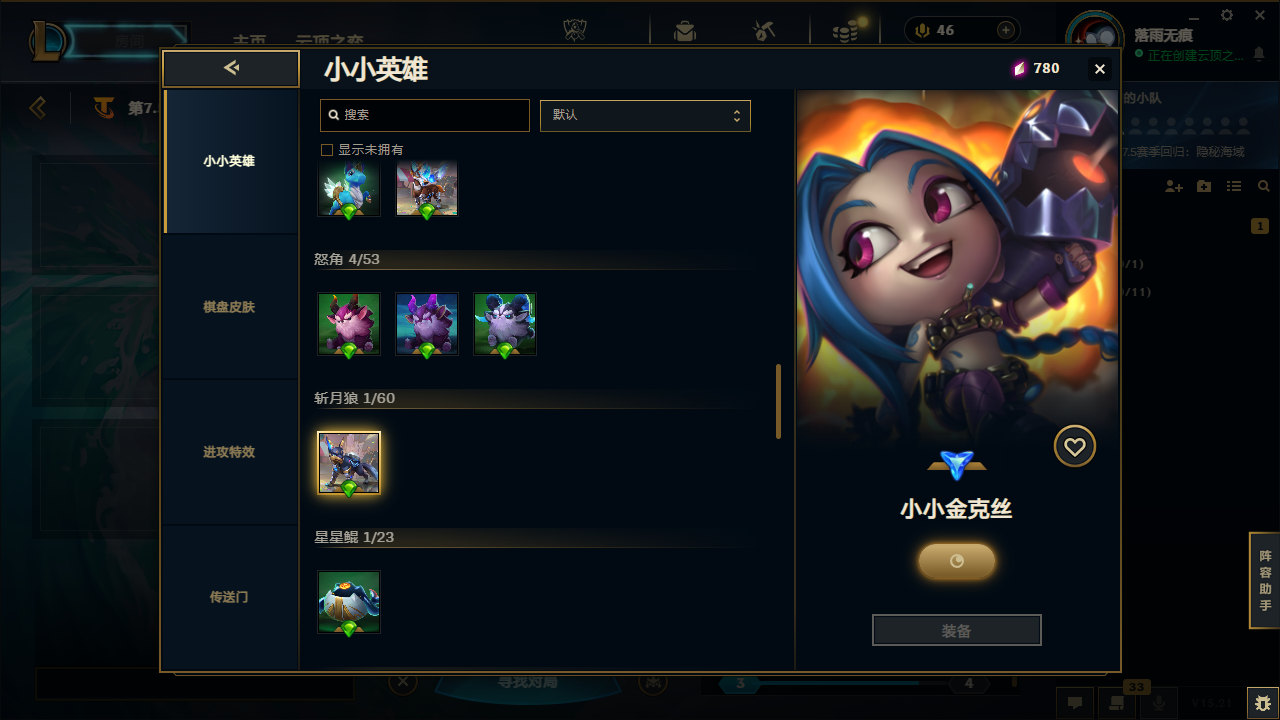The height and width of the screenshot is (720, 1280).
Task: Open the 阵容助手 side button
Action: [1265, 581]
